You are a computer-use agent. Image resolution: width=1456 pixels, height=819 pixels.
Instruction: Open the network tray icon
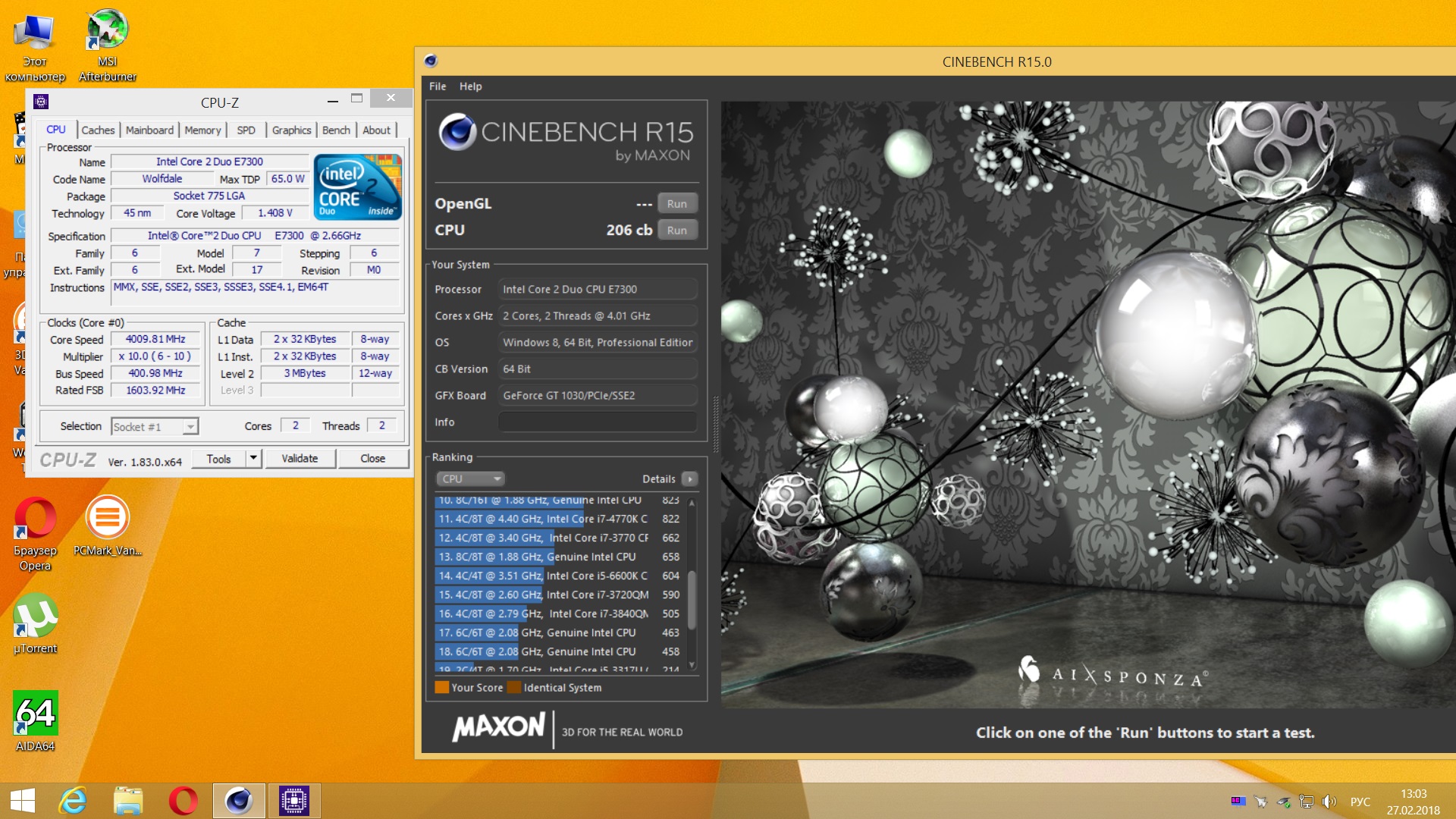1307,802
